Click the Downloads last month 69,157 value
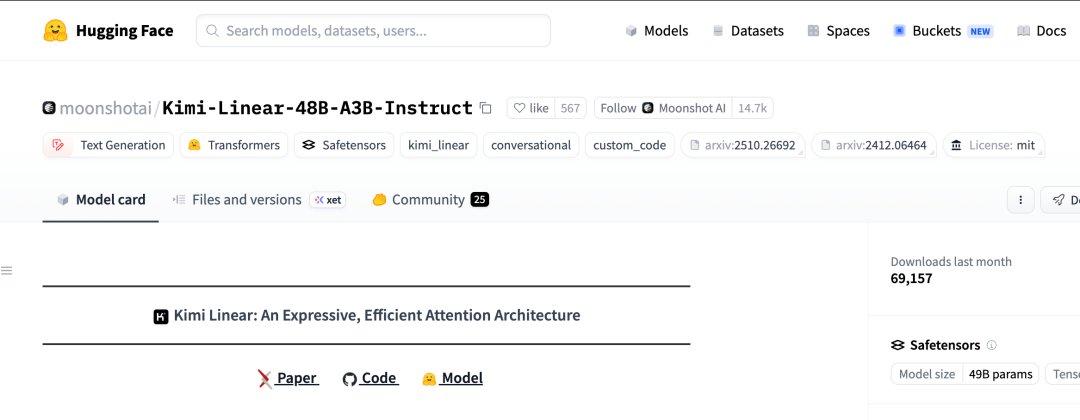The height and width of the screenshot is (420, 1080). point(911,279)
